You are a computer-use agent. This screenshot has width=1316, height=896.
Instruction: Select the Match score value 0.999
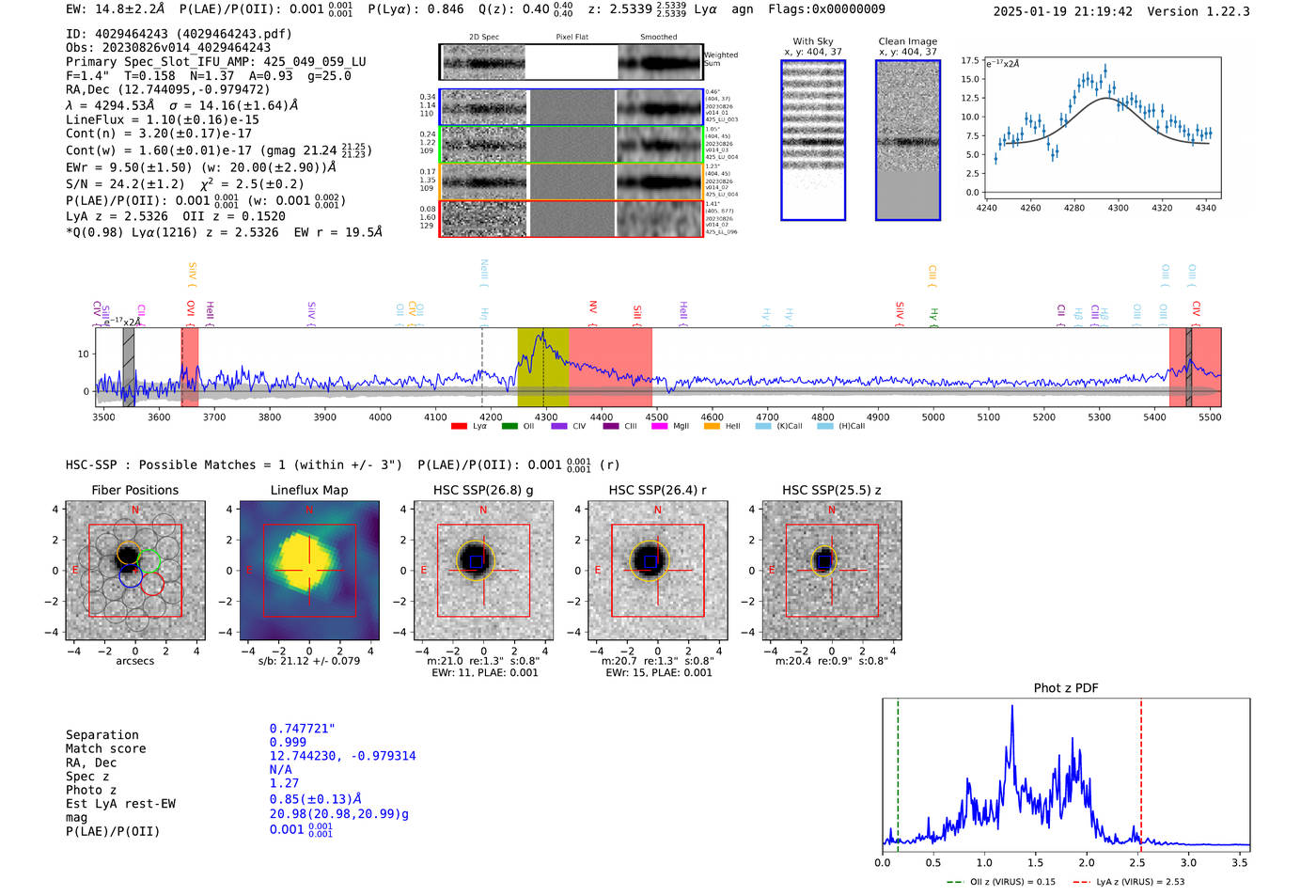tap(288, 742)
